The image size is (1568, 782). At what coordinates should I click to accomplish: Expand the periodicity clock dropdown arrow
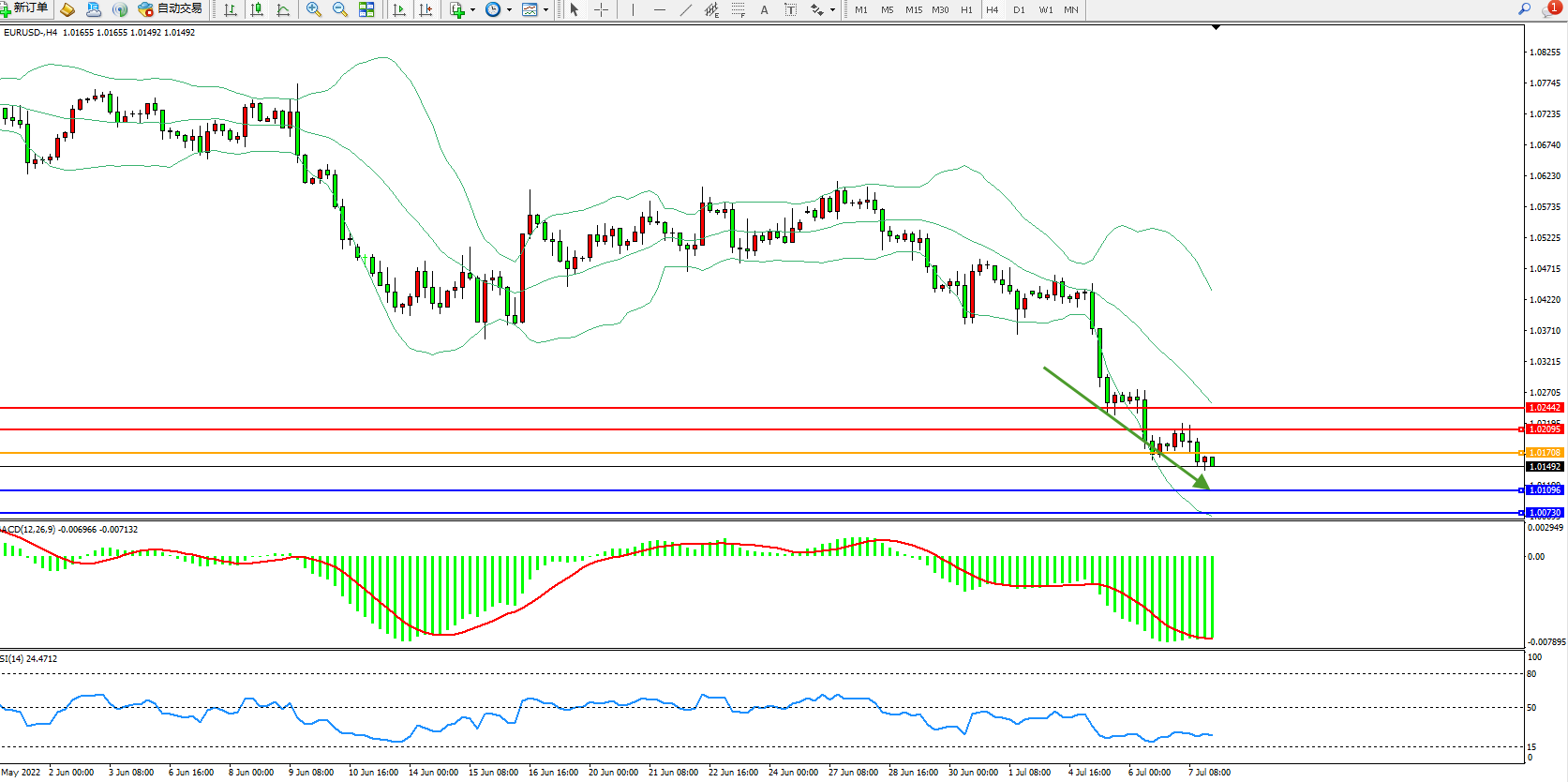coord(509,9)
